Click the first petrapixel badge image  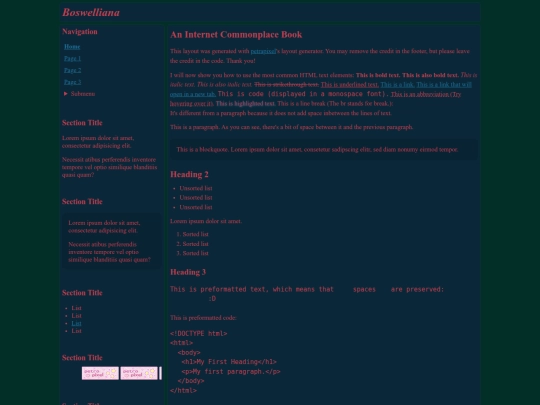[100, 373]
